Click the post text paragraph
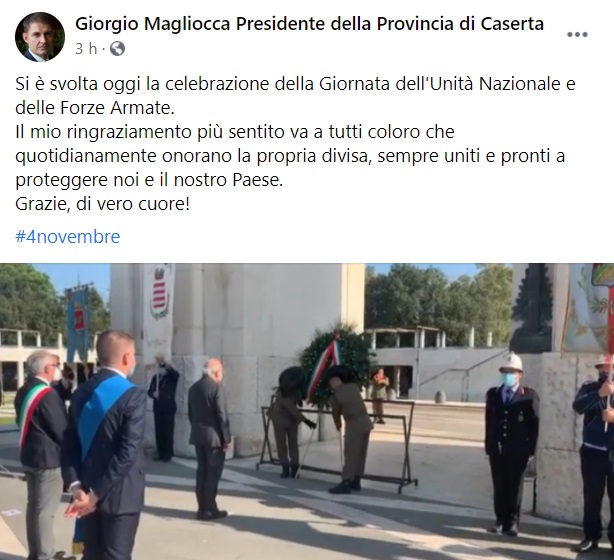Image resolution: width=614 pixels, height=560 pixels. coord(296,144)
